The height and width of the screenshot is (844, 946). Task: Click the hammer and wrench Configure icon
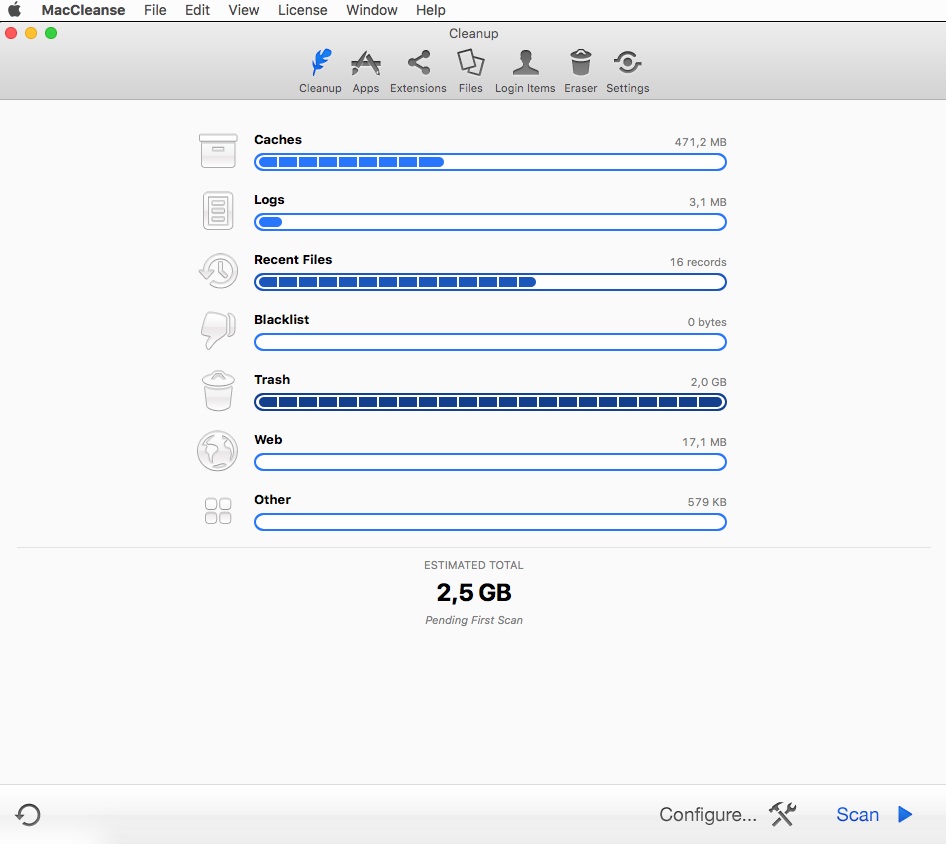(783, 814)
